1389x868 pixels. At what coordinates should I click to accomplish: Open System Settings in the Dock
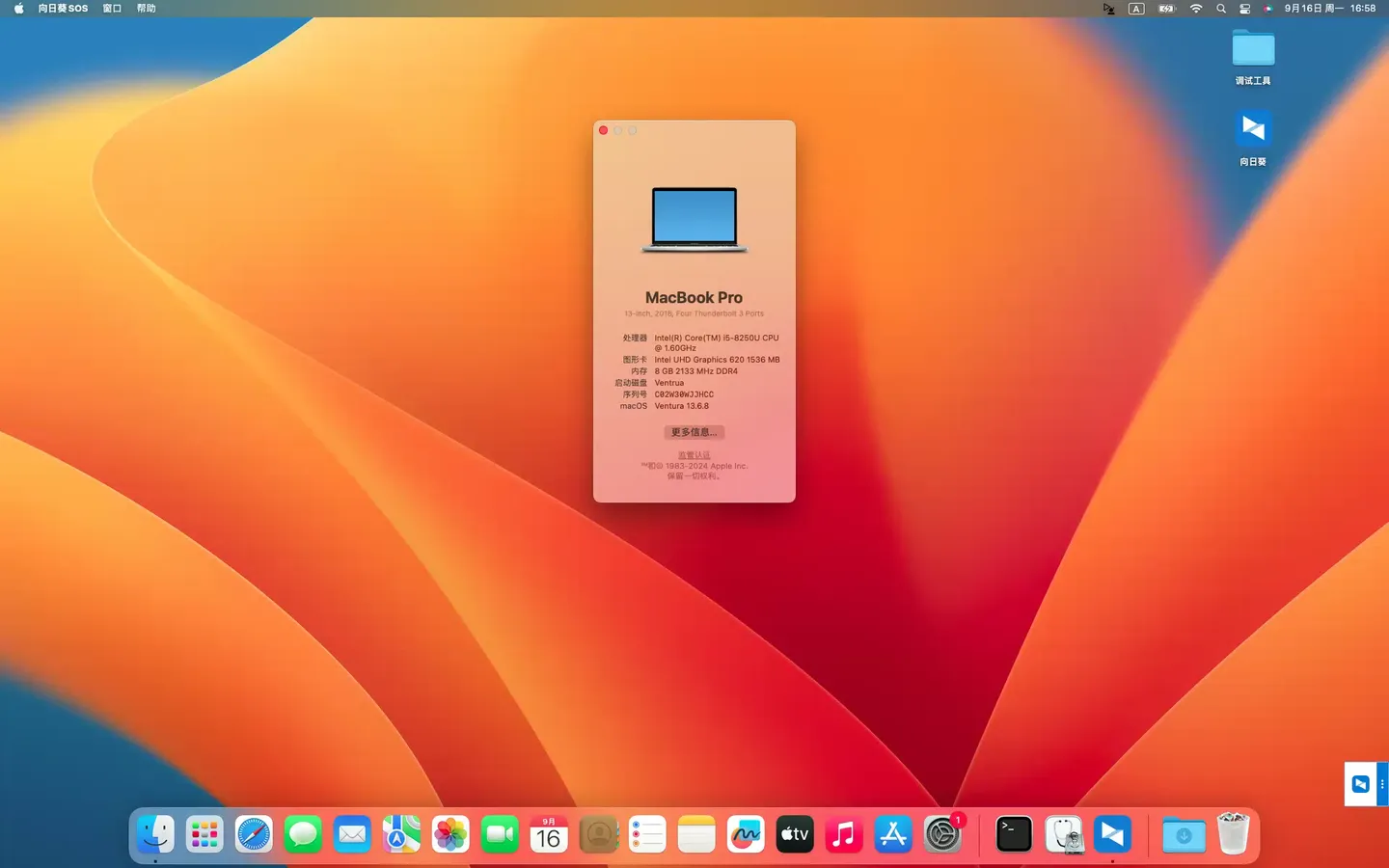(x=942, y=834)
